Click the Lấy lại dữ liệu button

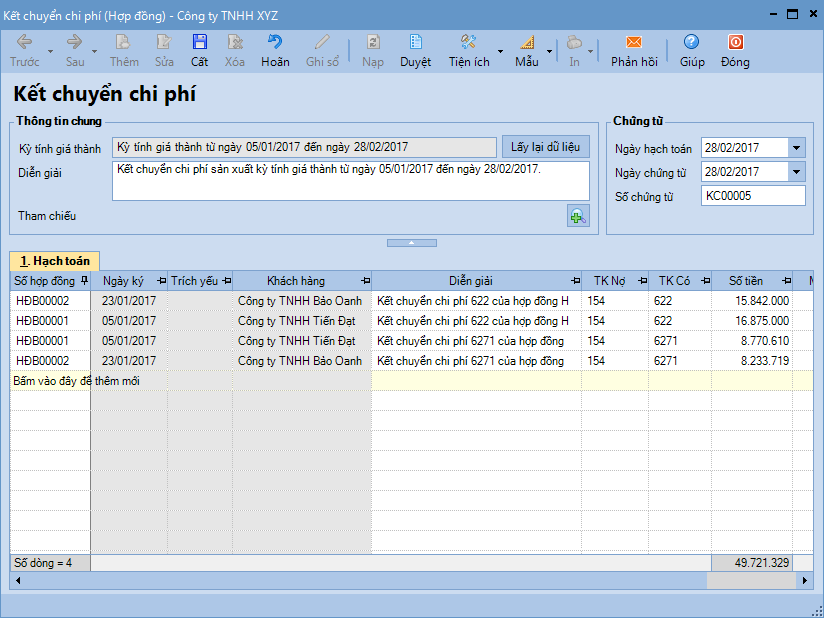[545, 147]
